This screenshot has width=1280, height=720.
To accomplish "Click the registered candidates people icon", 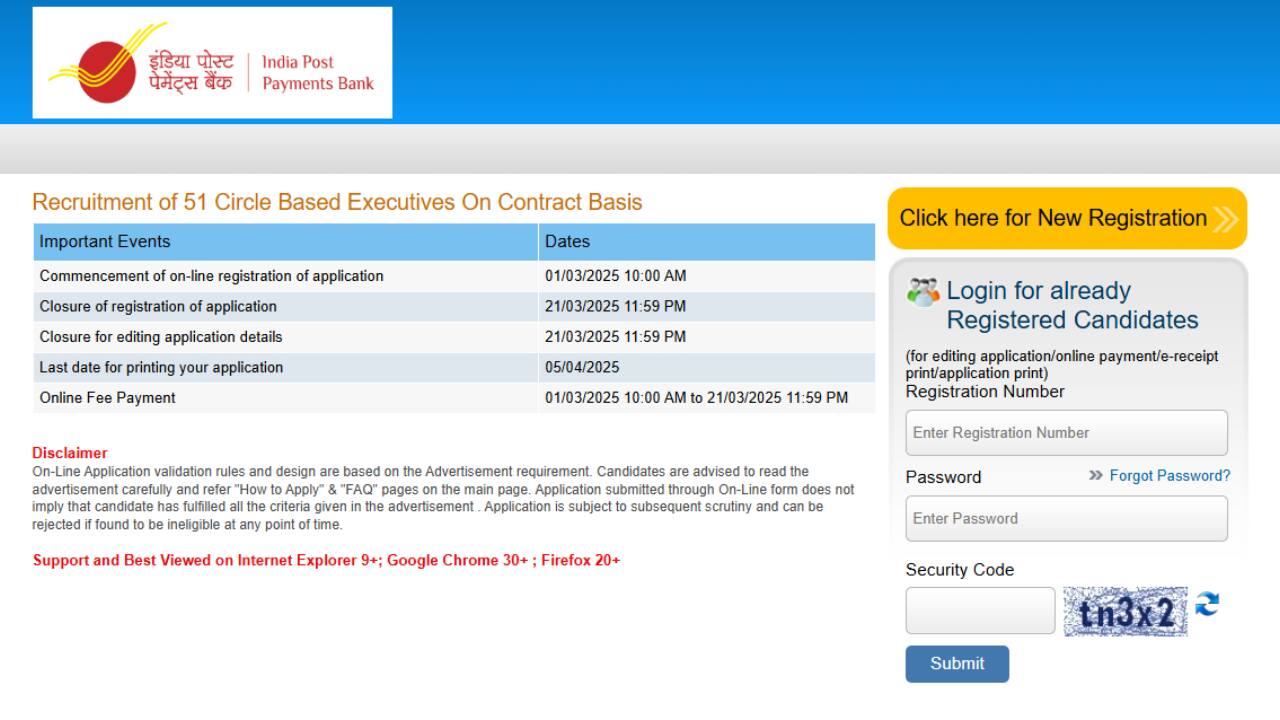I will (x=923, y=291).
